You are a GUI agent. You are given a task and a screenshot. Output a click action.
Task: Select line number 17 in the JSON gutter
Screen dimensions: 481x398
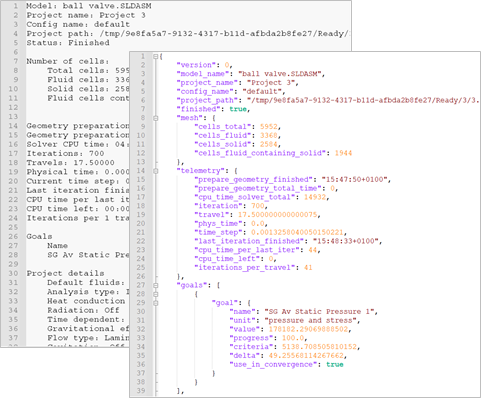point(141,197)
